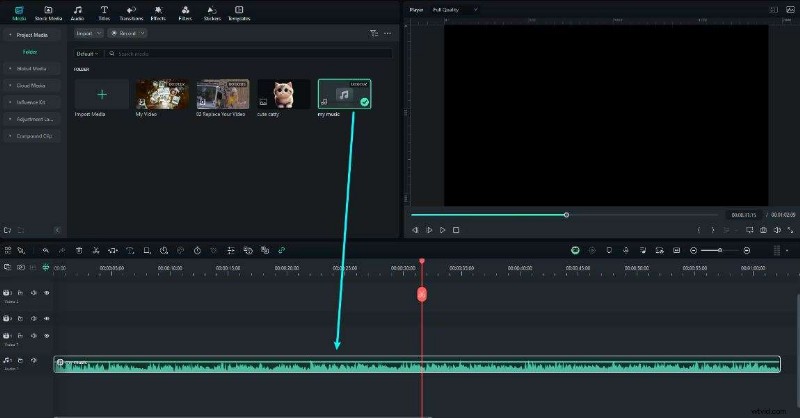Switch to the Audio tab
Image resolution: width=800 pixels, height=418 pixels.
[x=78, y=13]
